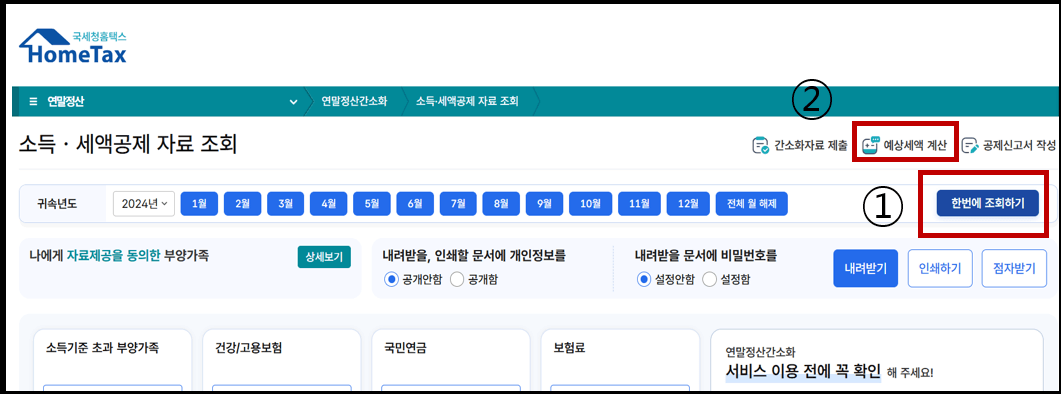Toggle the 7월 month button

pyautogui.click(x=458, y=203)
